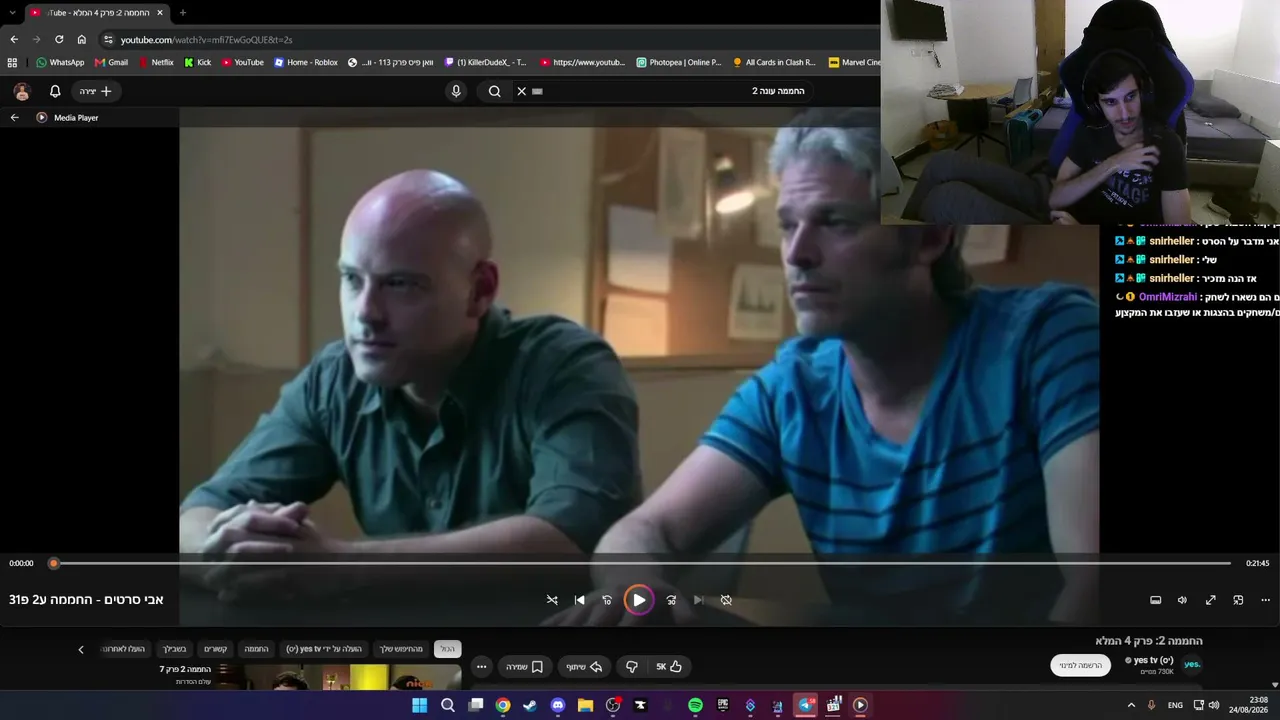Screen dimensions: 1280x720
Task: Open Netflix bookmark
Action: coord(156,62)
